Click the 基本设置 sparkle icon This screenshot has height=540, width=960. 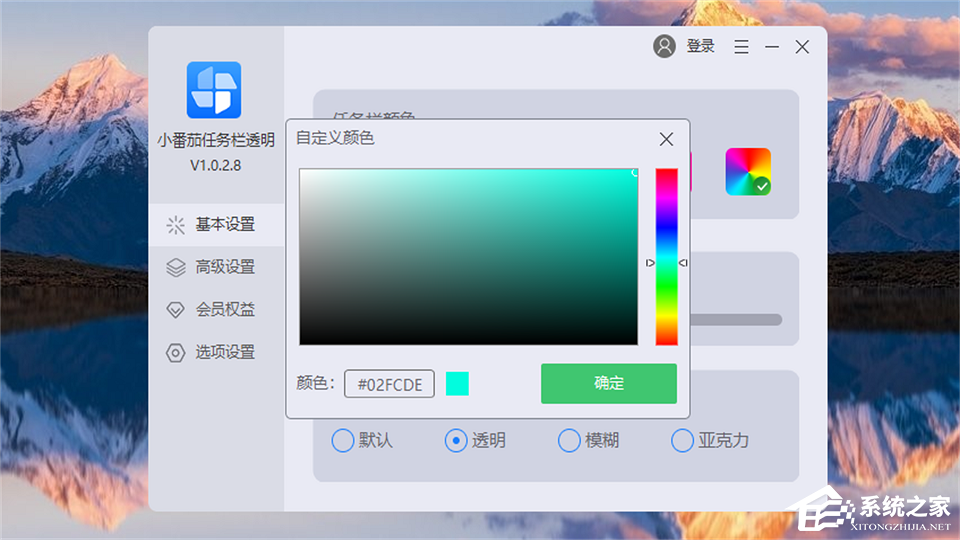[175, 225]
